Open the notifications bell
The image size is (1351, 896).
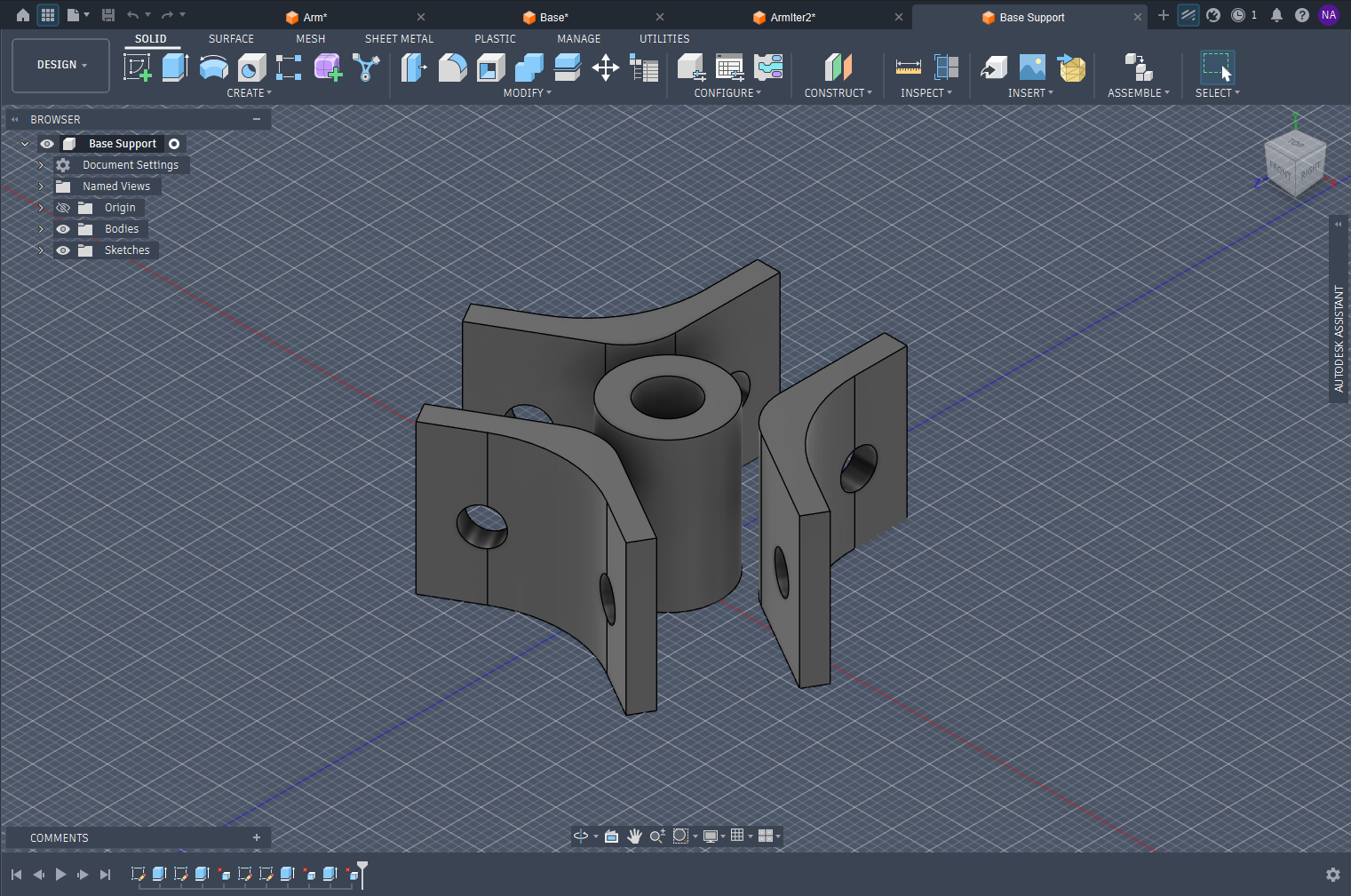(x=1276, y=15)
